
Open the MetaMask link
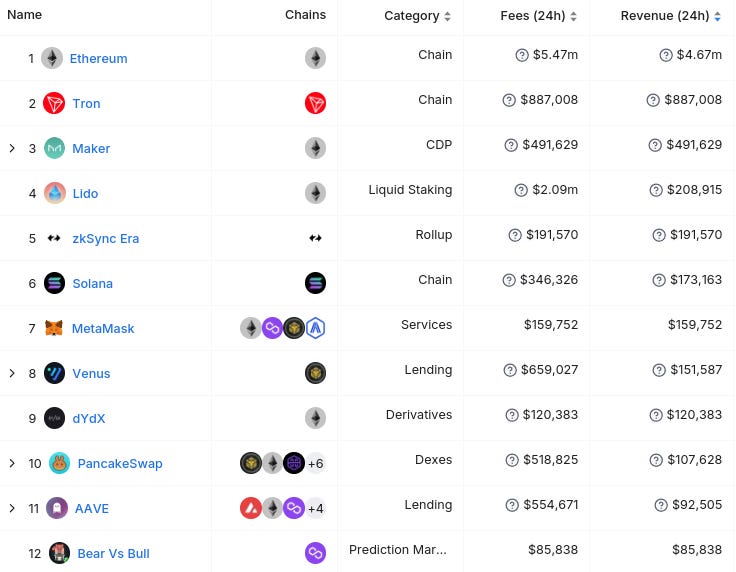click(103, 328)
